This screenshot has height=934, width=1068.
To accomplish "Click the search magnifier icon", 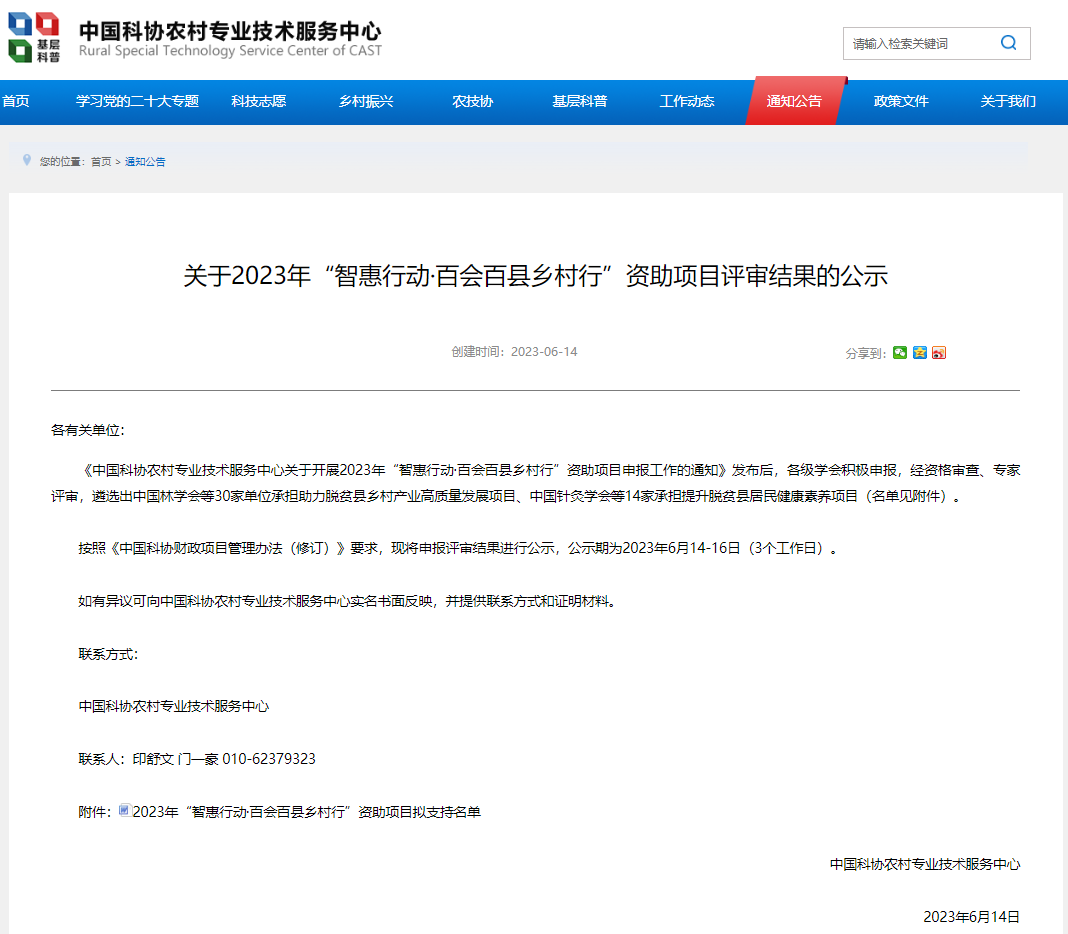I will [x=1008, y=43].
